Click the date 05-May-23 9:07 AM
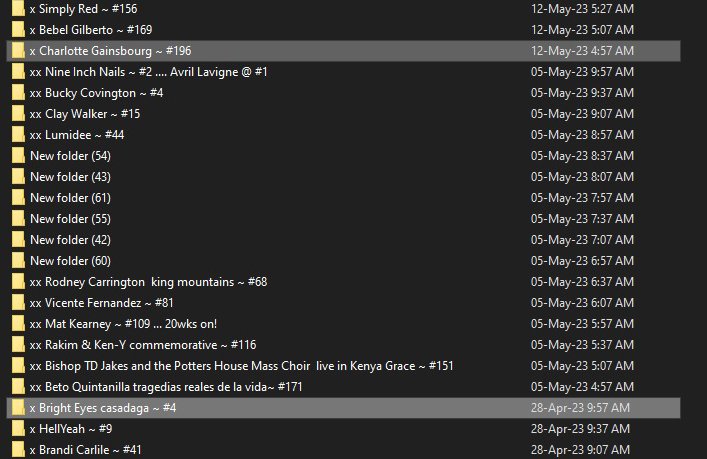707x459 pixels. 582,114
